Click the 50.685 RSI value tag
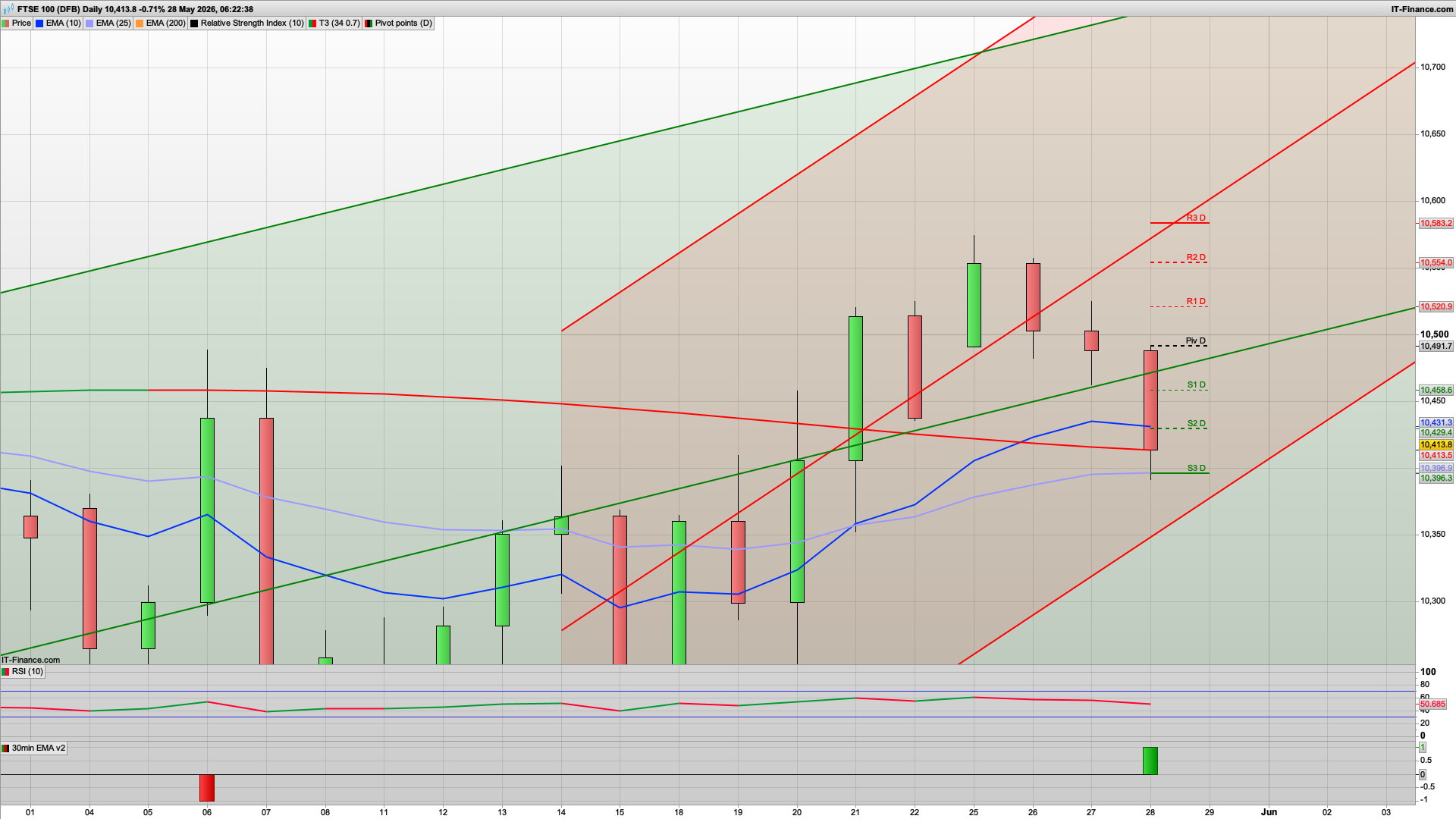1456x819 pixels. click(1432, 704)
